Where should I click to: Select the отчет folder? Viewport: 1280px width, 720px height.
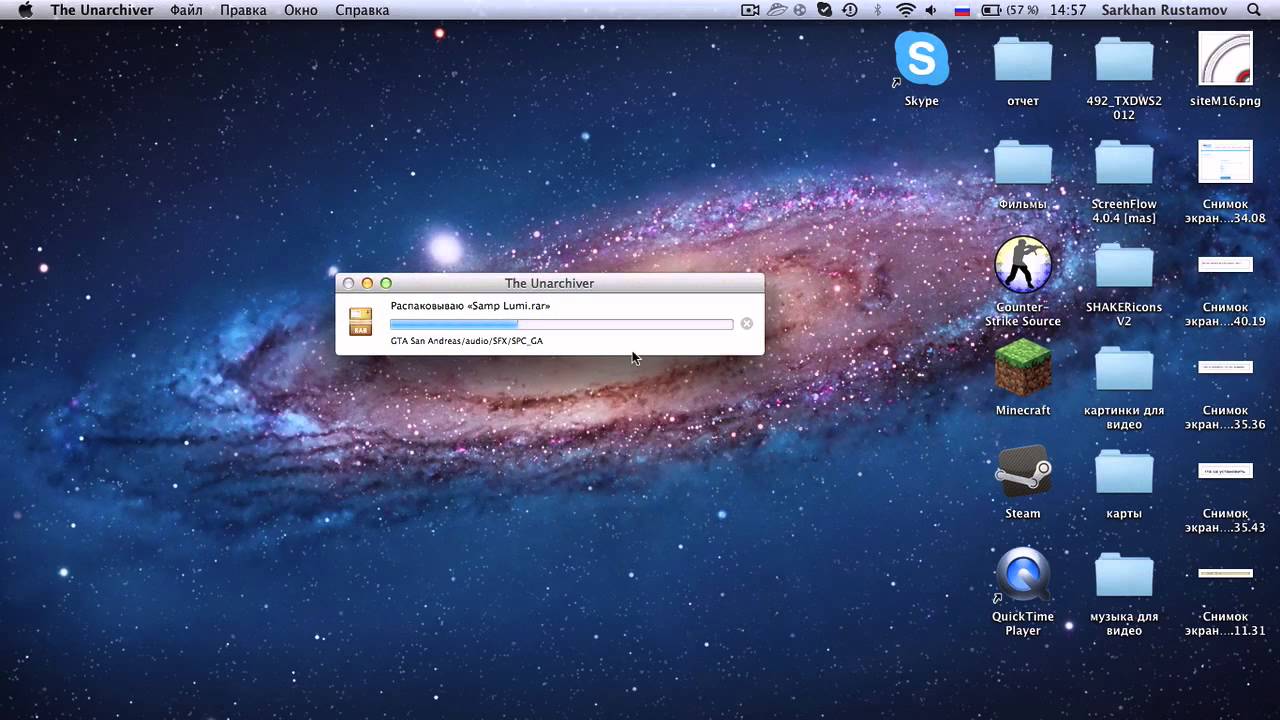point(1023,60)
